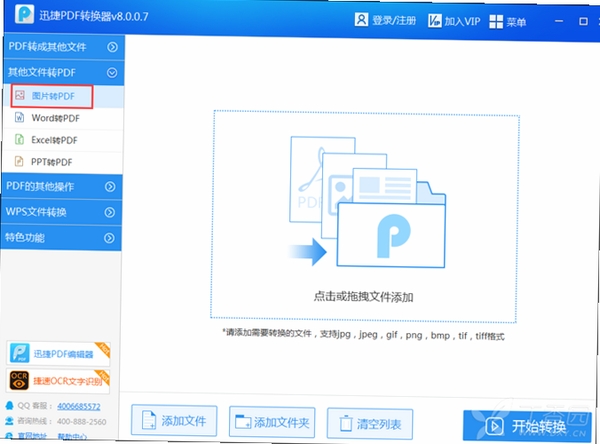Click the 添加文件 button
The width and height of the screenshot is (600, 444).
pyautogui.click(x=174, y=421)
